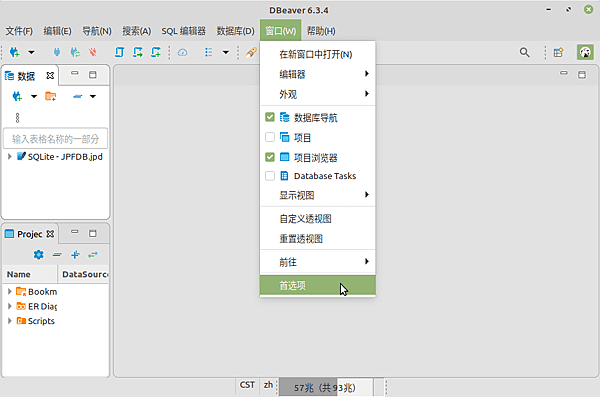The width and height of the screenshot is (600, 397).
Task: Click the zh locale status entry
Action: 268,385
